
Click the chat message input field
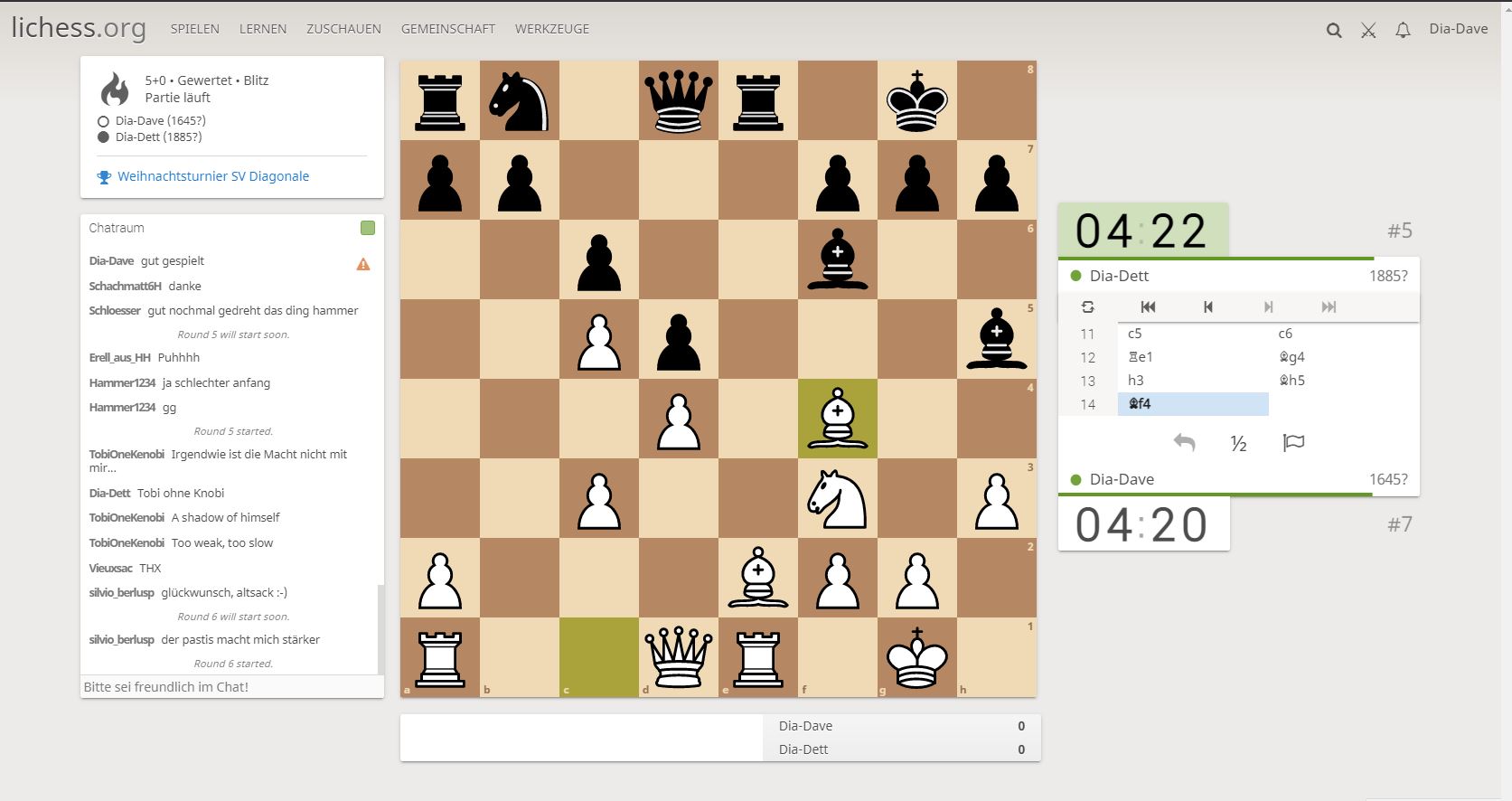231,687
